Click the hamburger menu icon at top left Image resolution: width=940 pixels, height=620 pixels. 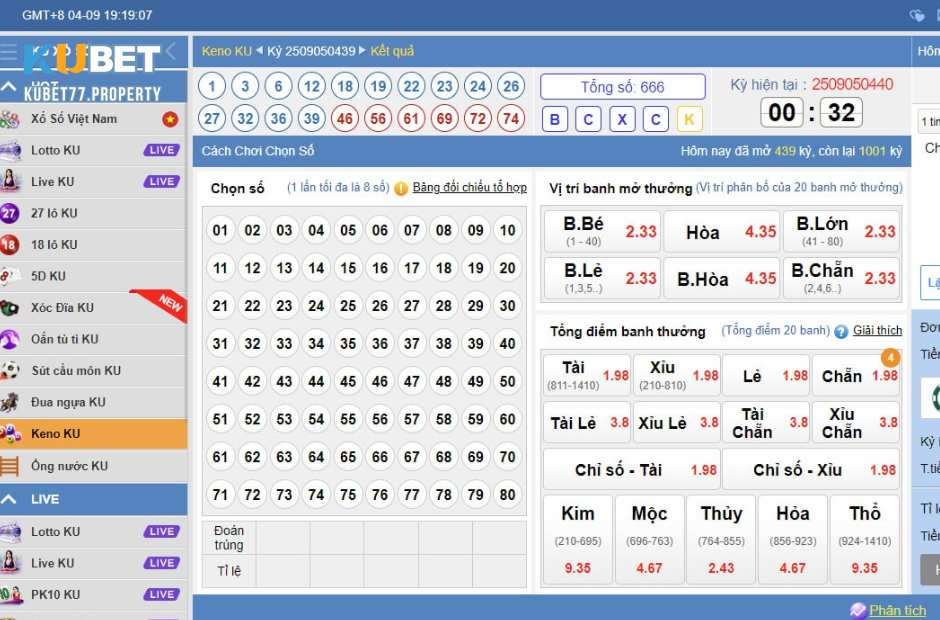click(8, 52)
